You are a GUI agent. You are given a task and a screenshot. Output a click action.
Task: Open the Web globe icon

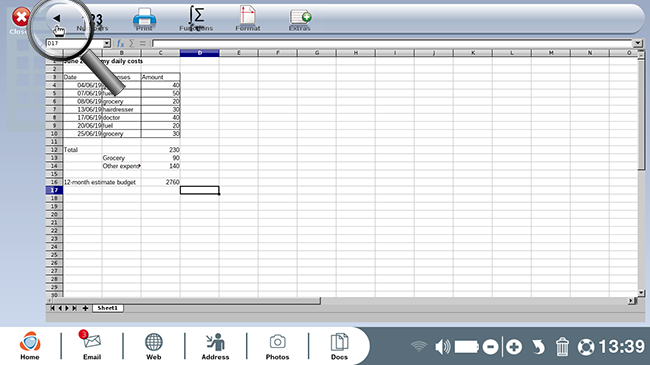tap(153, 346)
